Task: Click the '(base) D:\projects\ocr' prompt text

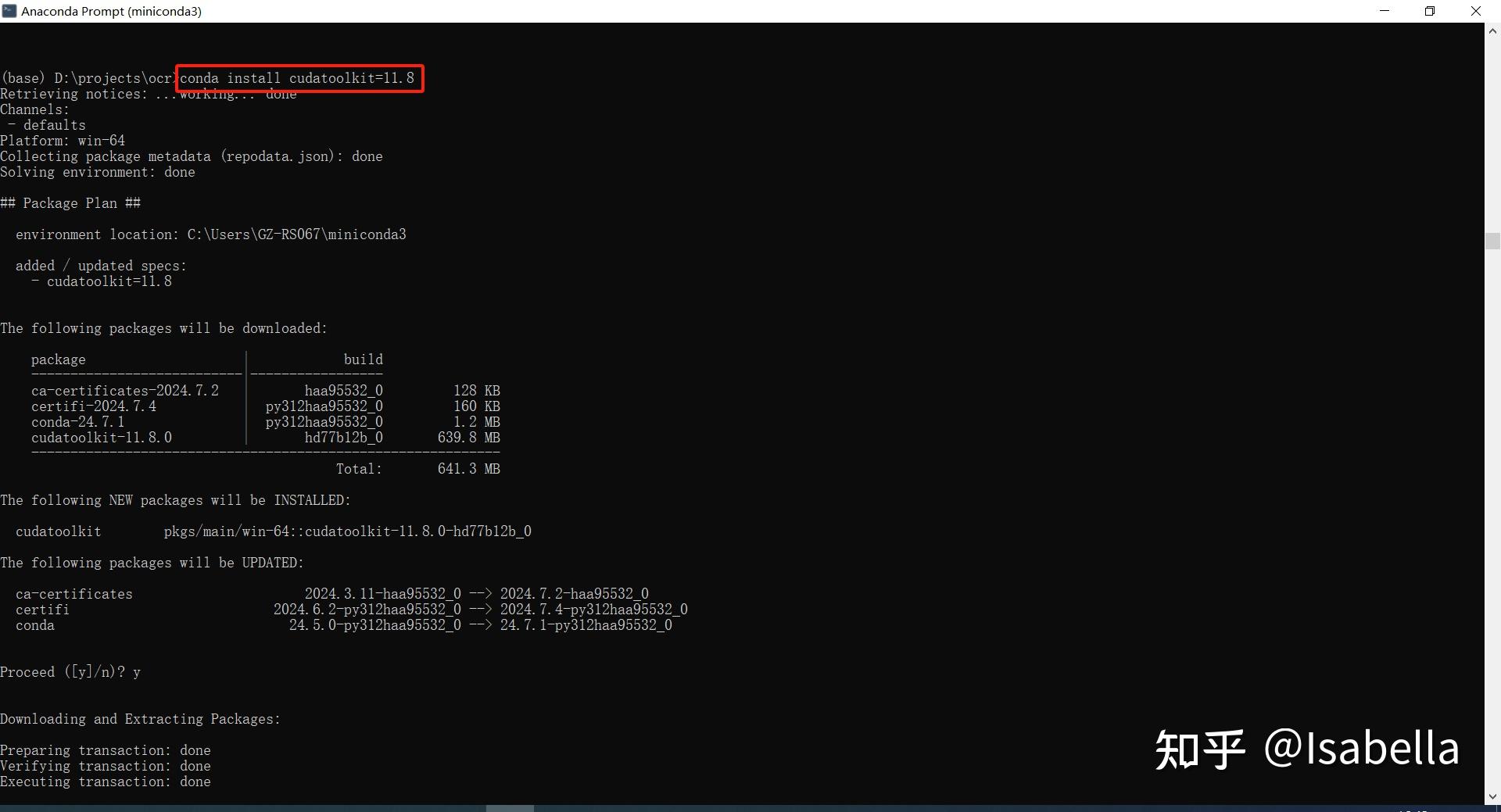Action: coord(87,78)
